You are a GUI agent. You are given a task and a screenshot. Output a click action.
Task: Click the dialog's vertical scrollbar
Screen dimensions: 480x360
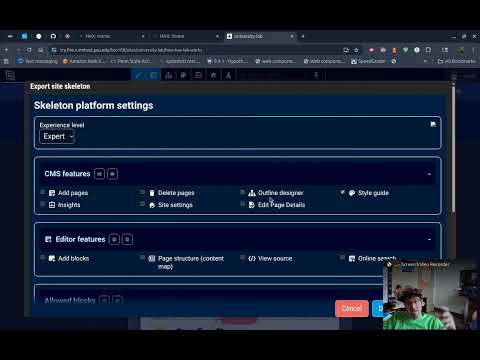click(453, 148)
